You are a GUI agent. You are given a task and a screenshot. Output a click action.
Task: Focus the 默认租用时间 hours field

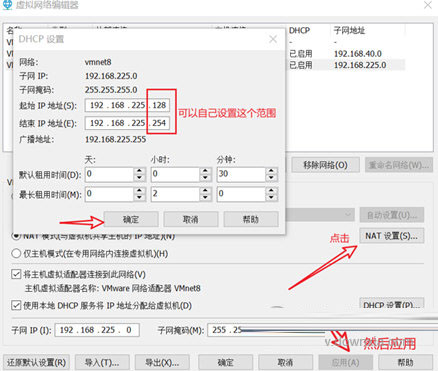(175, 174)
